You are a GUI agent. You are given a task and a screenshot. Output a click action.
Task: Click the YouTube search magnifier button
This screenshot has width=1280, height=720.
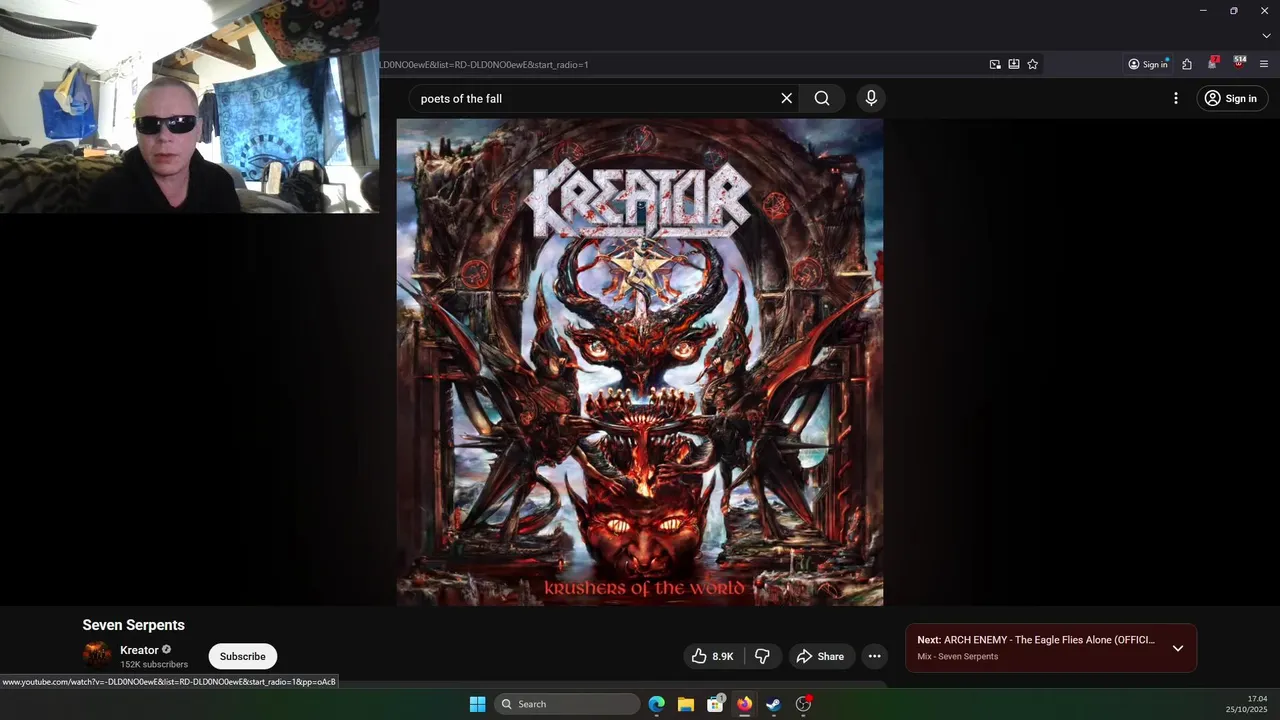click(x=822, y=98)
